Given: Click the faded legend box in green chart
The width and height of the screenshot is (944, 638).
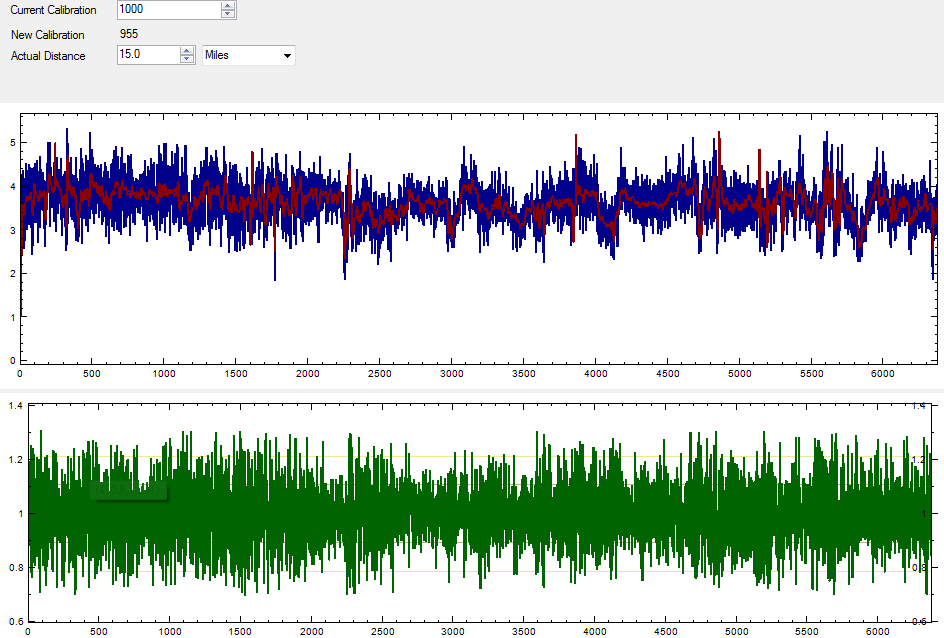Looking at the screenshot, I should 130,489.
